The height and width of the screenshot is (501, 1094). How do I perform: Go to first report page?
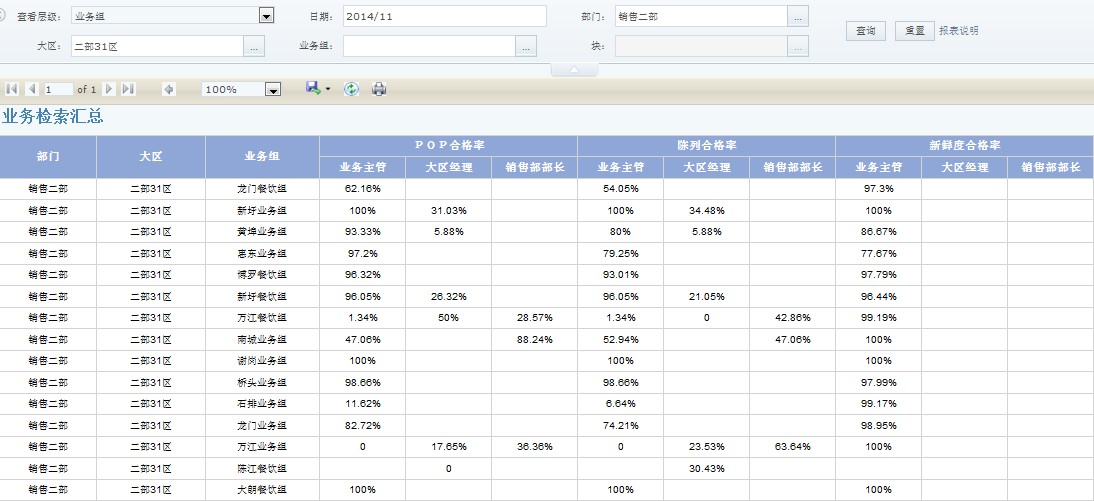12,89
